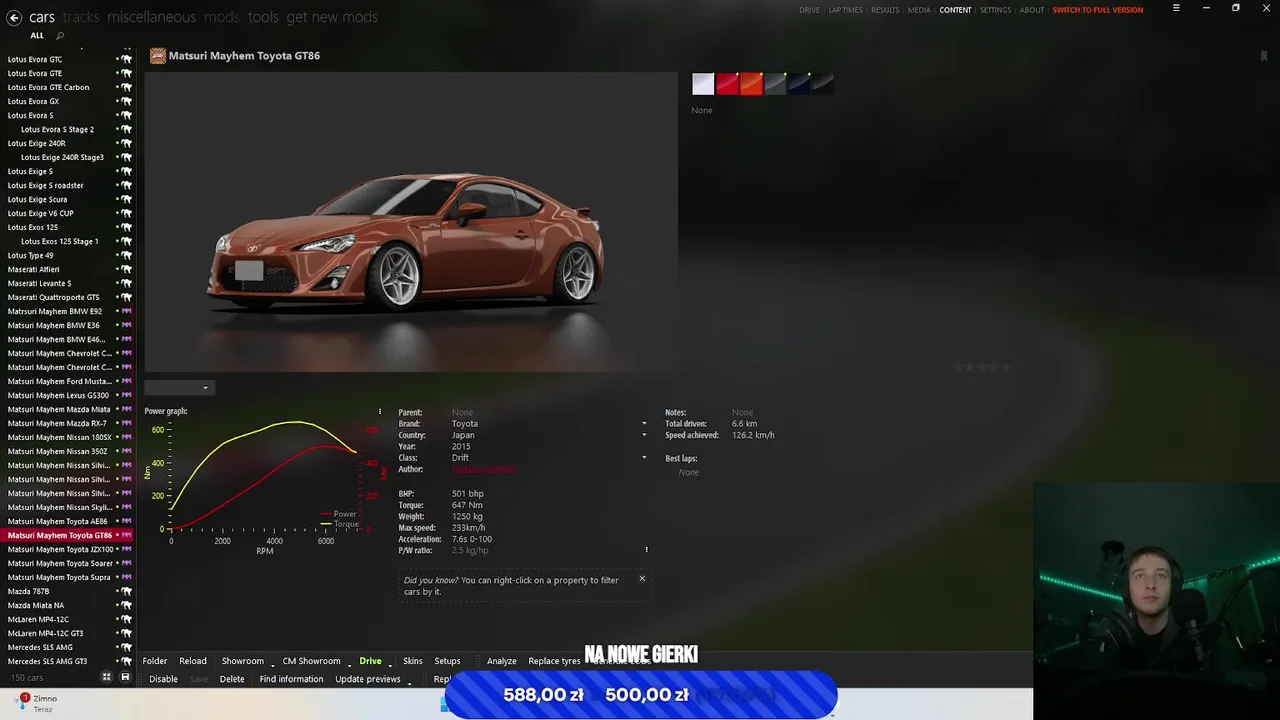Click the McLaren badge on McLaren MP4-12C row

point(126,619)
